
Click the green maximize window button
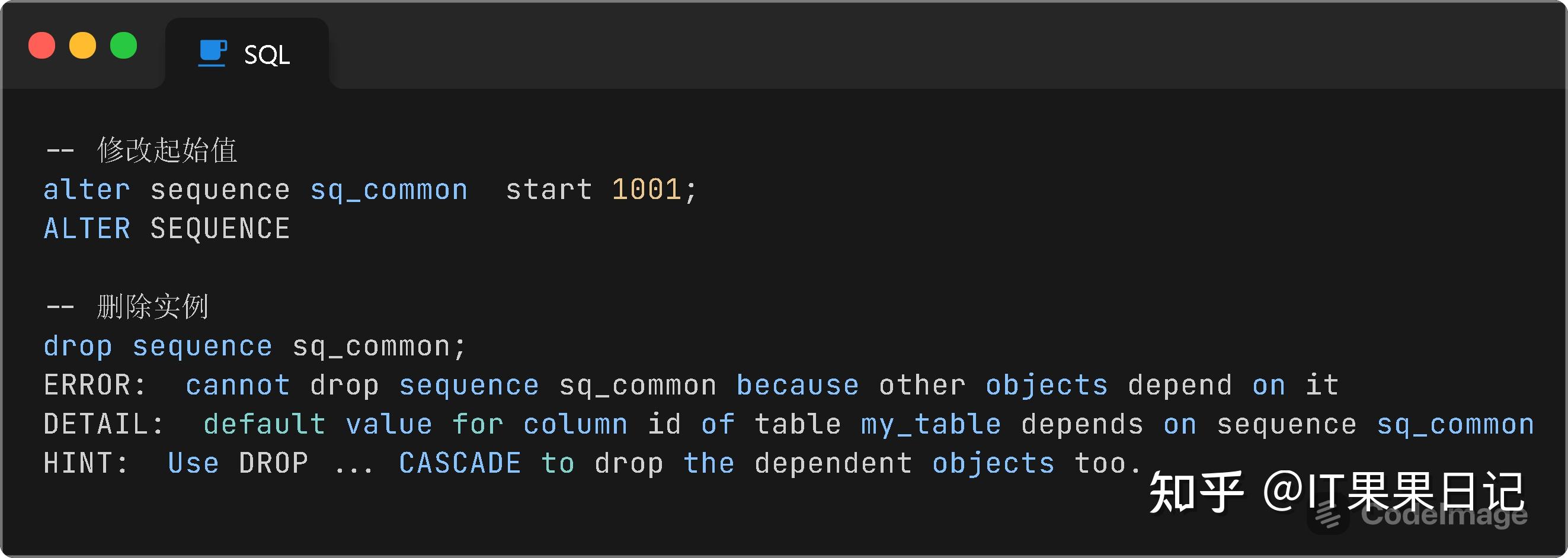pos(124,46)
